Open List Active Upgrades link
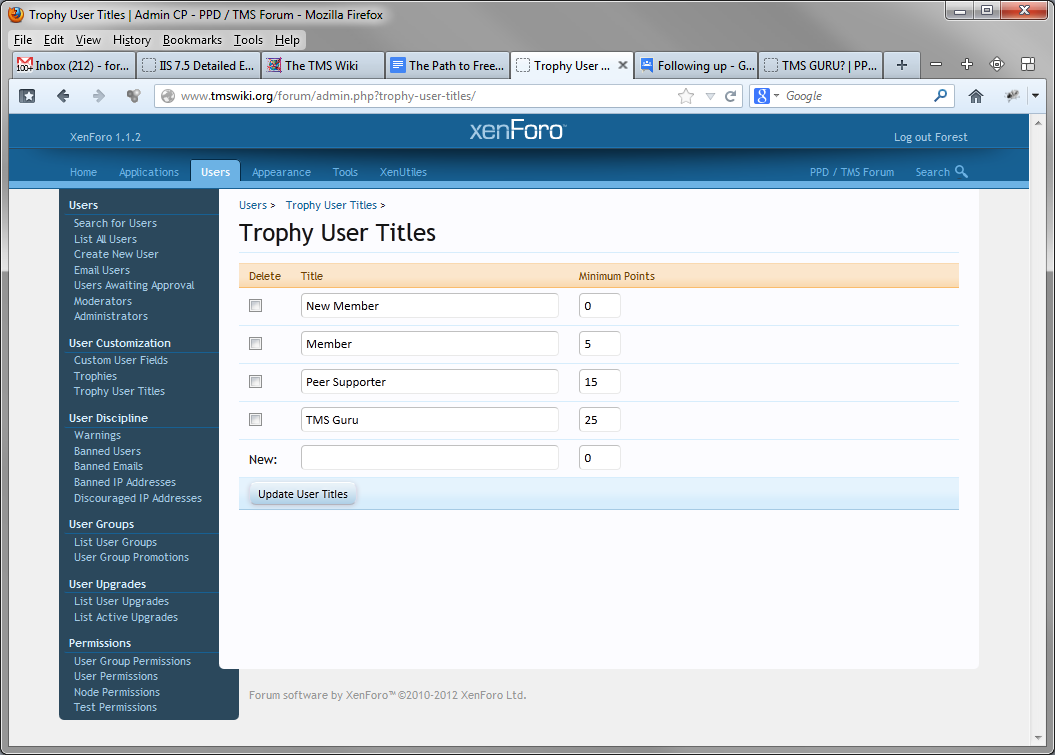This screenshot has height=755, width=1055. pyautogui.click(x=126, y=617)
